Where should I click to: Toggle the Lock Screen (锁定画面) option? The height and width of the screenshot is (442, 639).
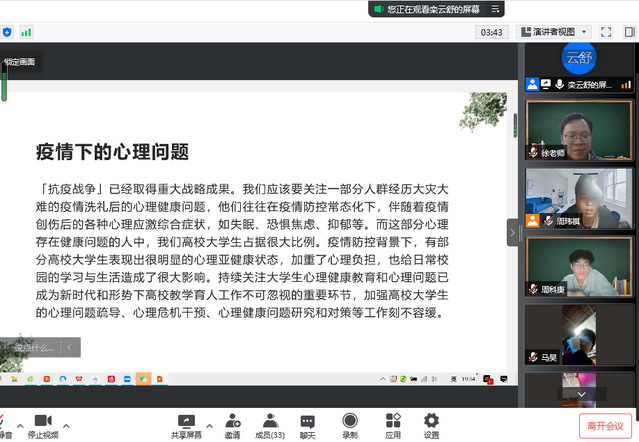pyautogui.click(x=19, y=62)
